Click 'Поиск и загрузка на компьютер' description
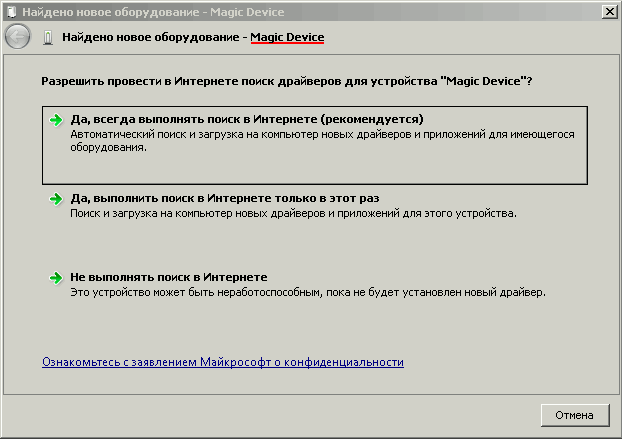622x439 pixels. pos(294,213)
